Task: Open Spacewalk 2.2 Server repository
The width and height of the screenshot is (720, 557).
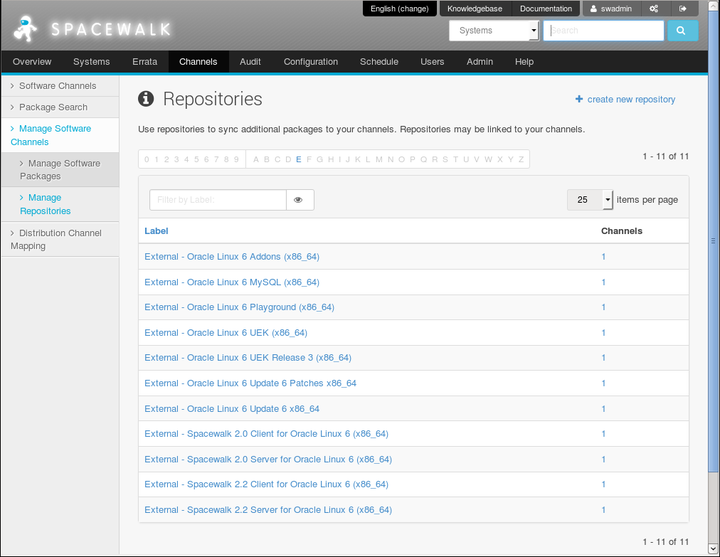Action: pyautogui.click(x=268, y=510)
